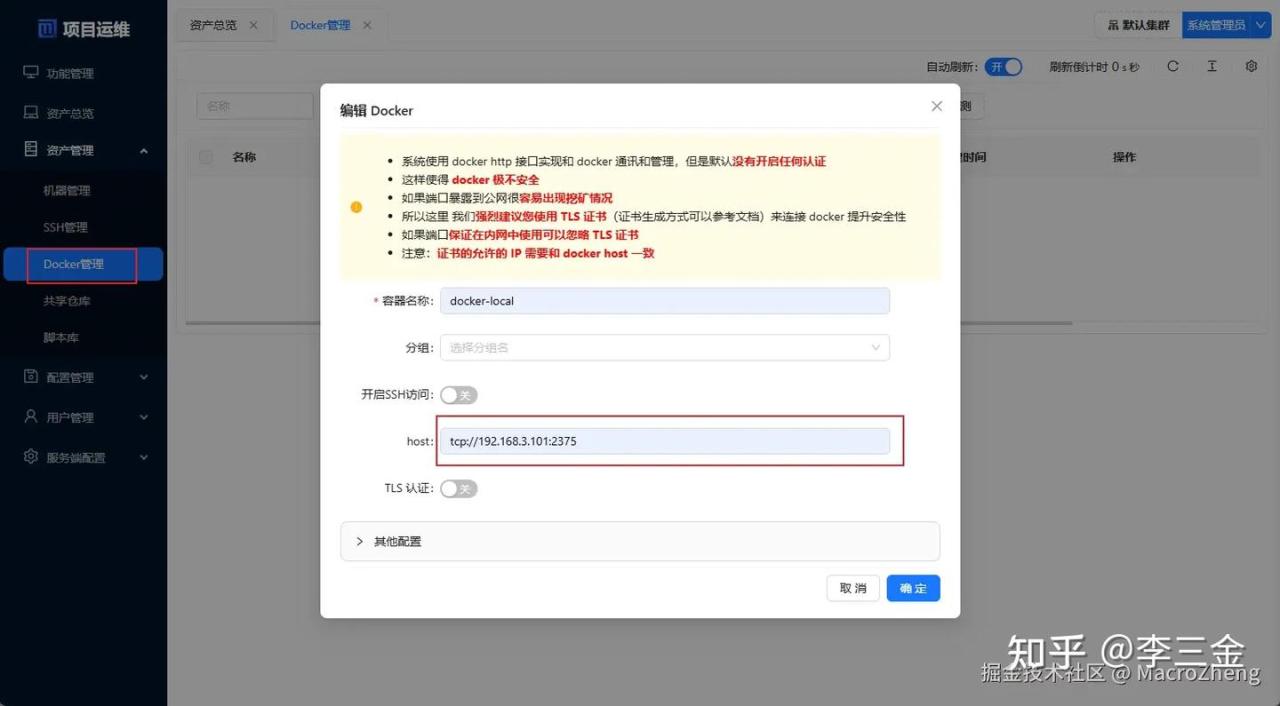Click the 服务端配置 gear icon
Image resolution: width=1280 pixels, height=706 pixels.
click(x=31, y=457)
